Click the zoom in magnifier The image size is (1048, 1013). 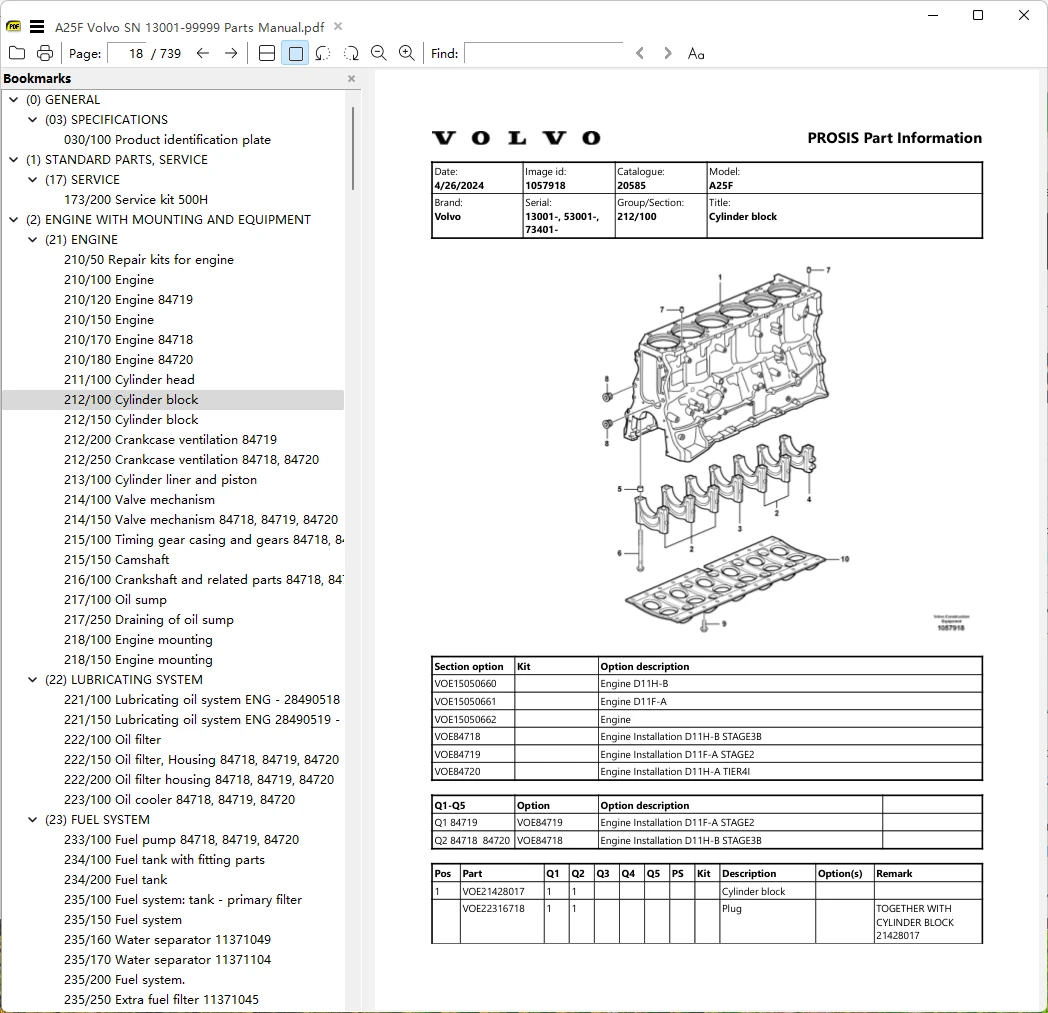click(x=406, y=53)
